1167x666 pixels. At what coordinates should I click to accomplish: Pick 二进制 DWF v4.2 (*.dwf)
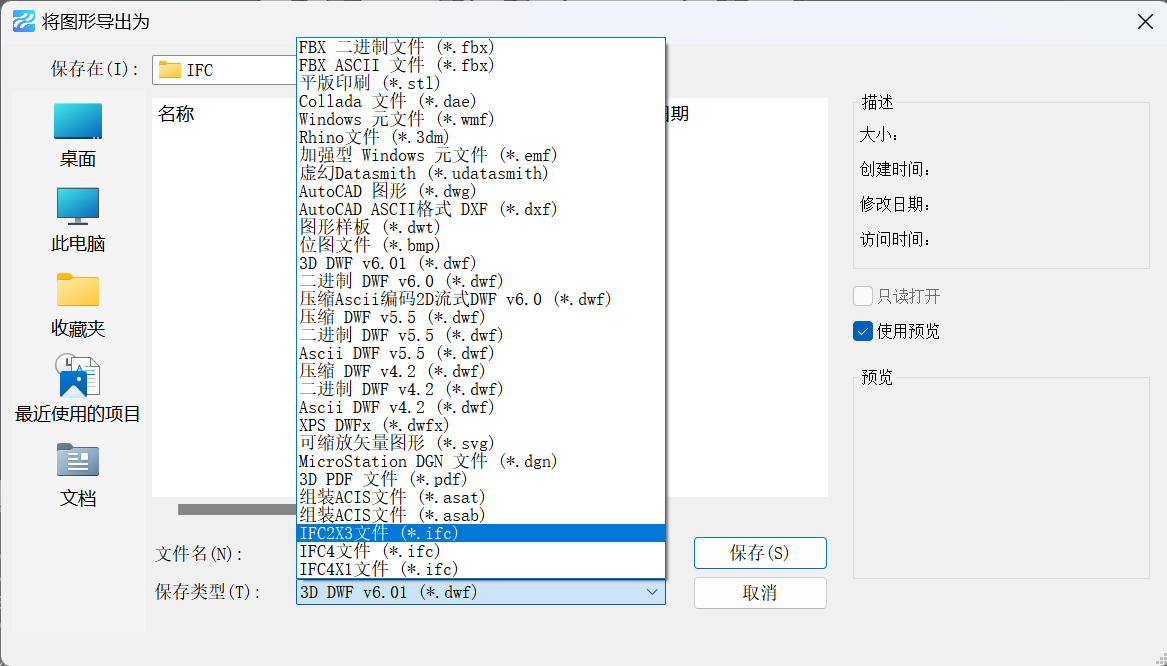point(481,389)
